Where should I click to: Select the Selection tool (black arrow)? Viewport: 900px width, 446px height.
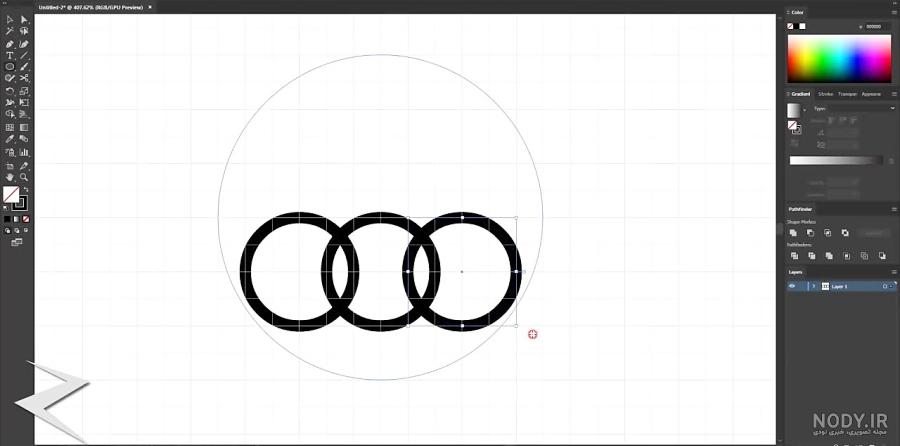point(10,20)
